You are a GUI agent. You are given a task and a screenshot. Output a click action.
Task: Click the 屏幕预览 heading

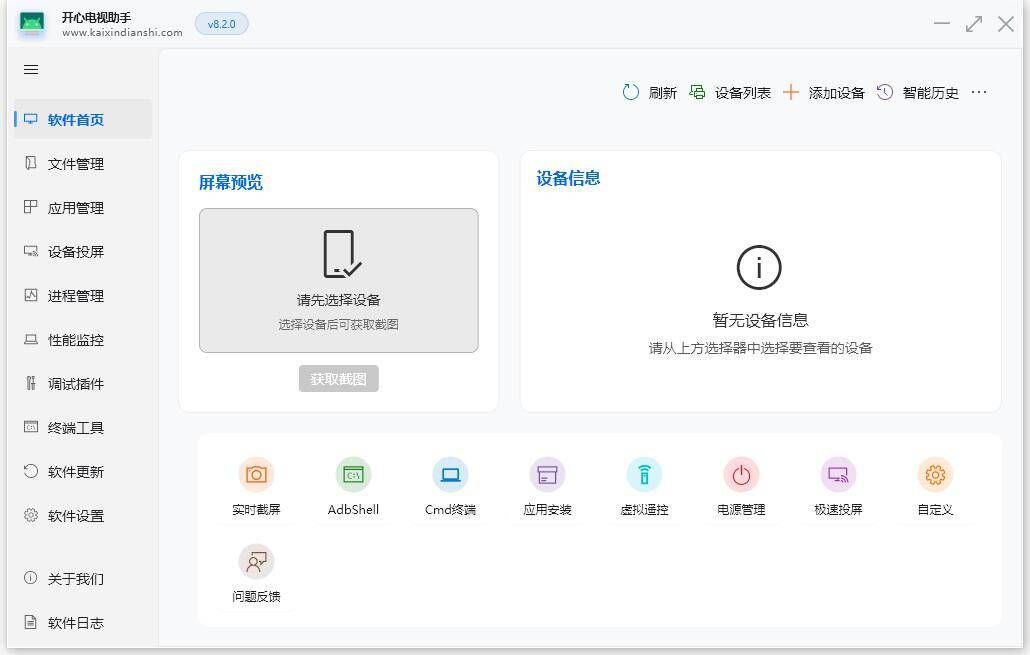231,182
